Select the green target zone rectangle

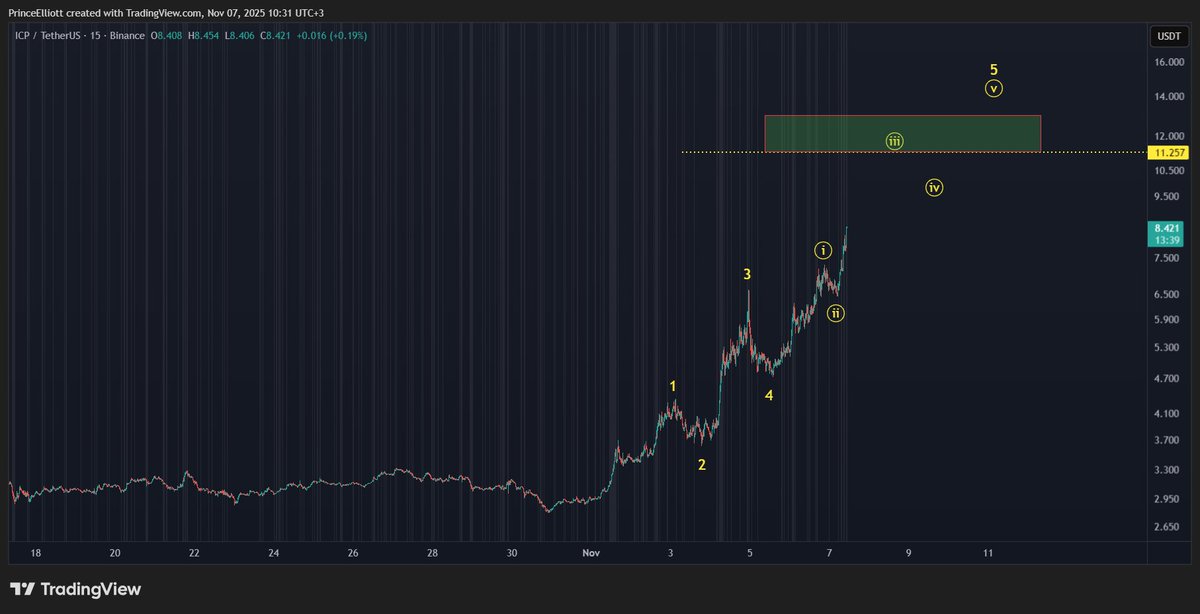click(x=902, y=133)
